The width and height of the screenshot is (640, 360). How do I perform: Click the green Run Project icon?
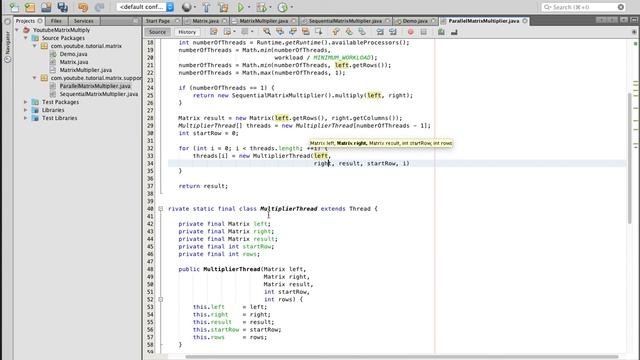(241, 7)
